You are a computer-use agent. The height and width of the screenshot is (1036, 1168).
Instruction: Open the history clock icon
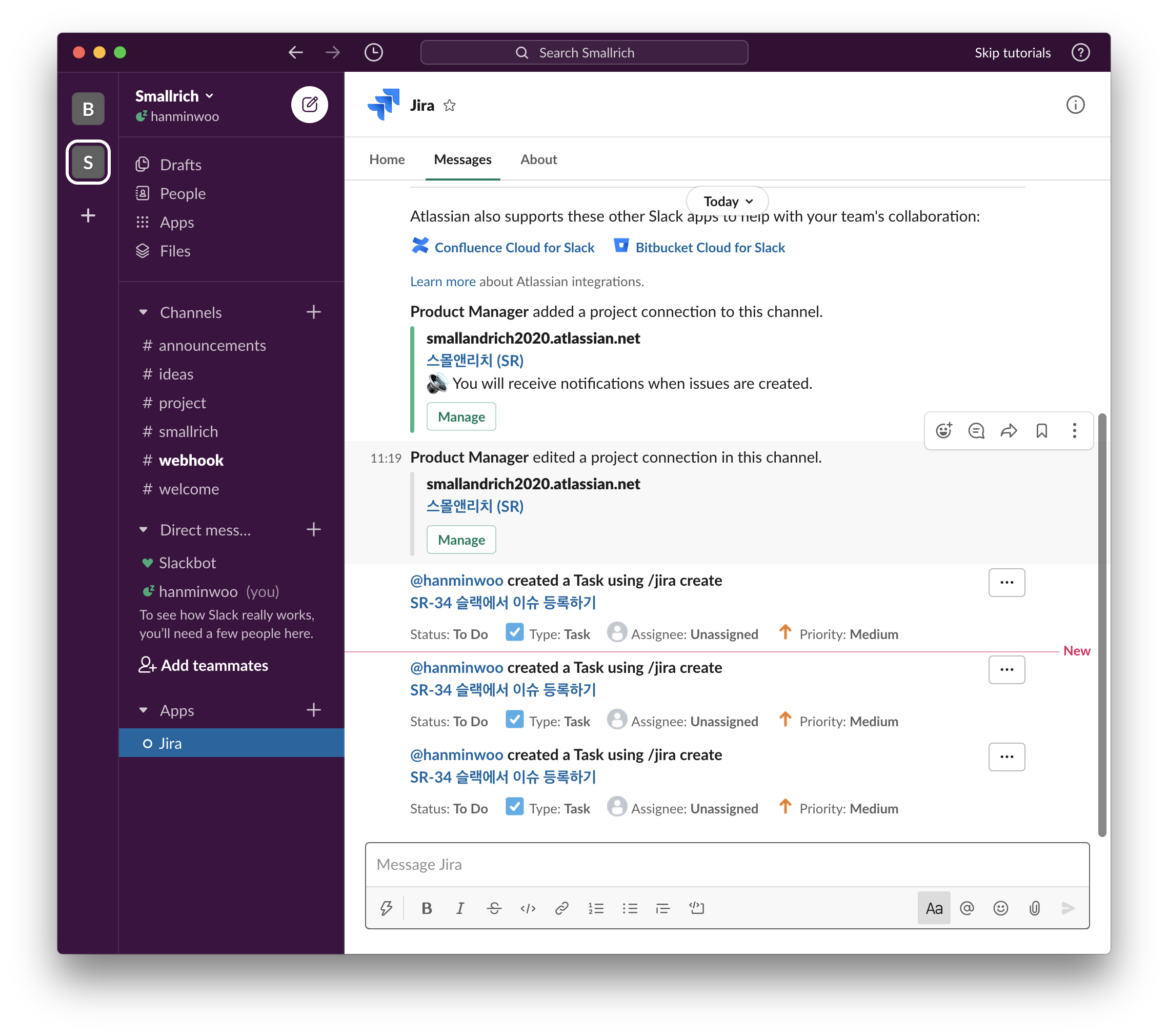pyautogui.click(x=373, y=53)
